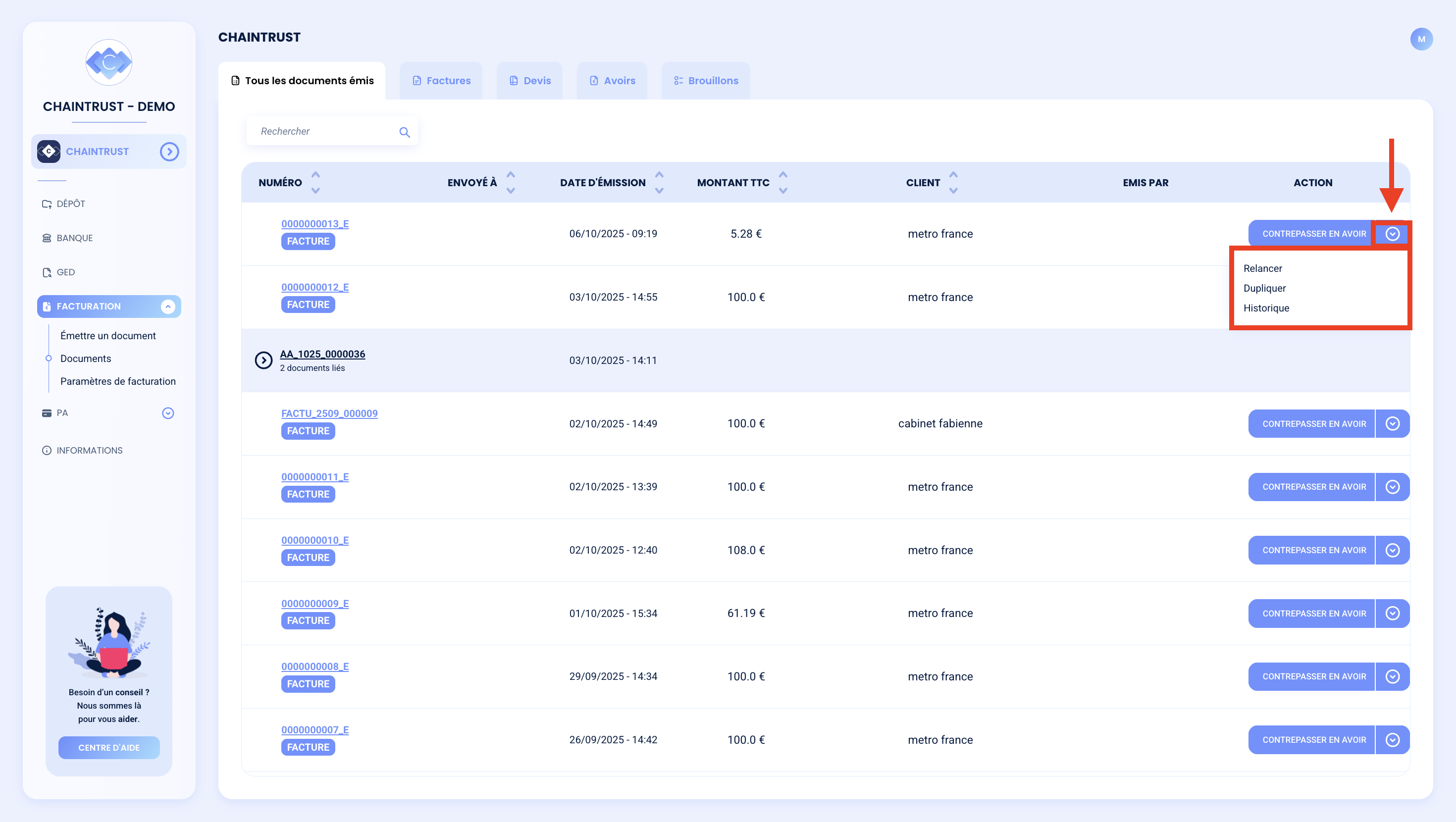Image resolution: width=1456 pixels, height=822 pixels.
Task: Open invoice 0000000011_E link
Action: coord(315,476)
